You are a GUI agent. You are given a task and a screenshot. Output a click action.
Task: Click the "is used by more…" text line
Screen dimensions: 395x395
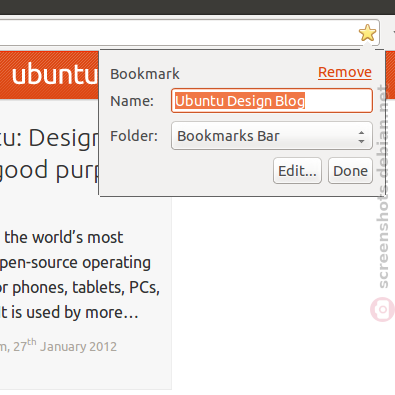(74, 312)
